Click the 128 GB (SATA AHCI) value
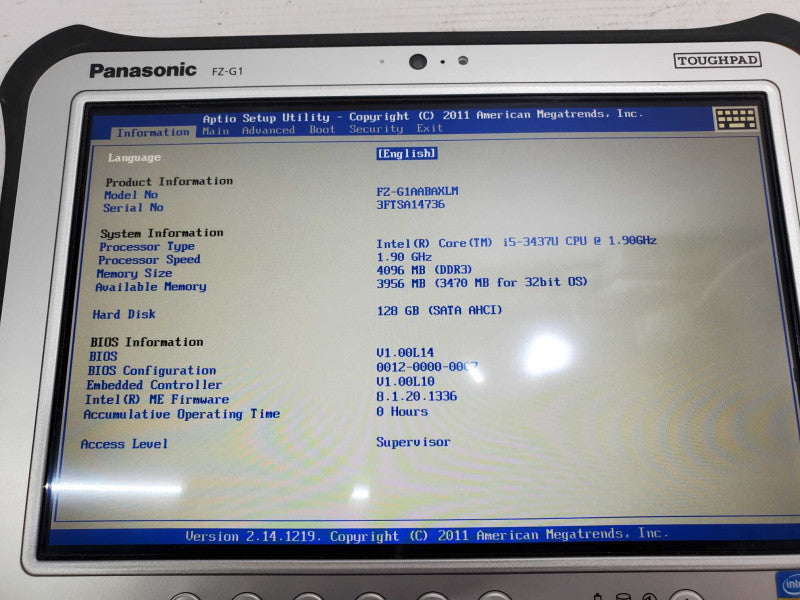The height and width of the screenshot is (600, 800). click(x=439, y=310)
